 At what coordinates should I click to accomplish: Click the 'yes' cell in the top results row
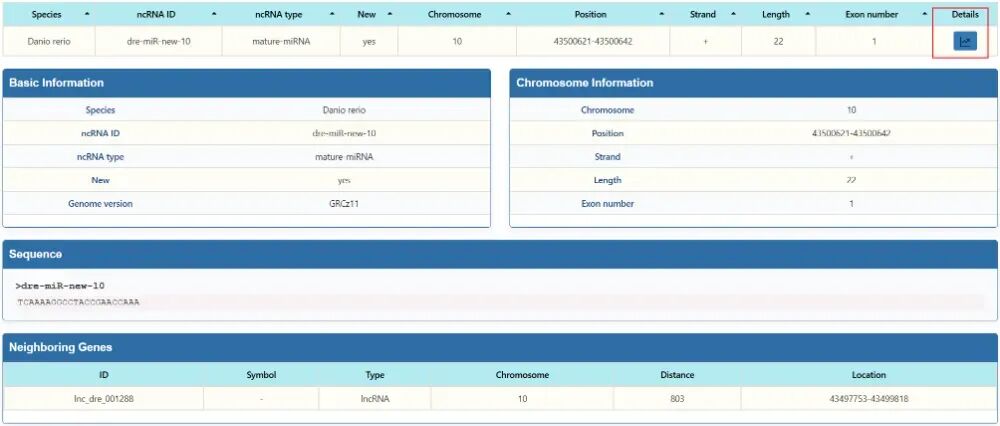click(369, 42)
